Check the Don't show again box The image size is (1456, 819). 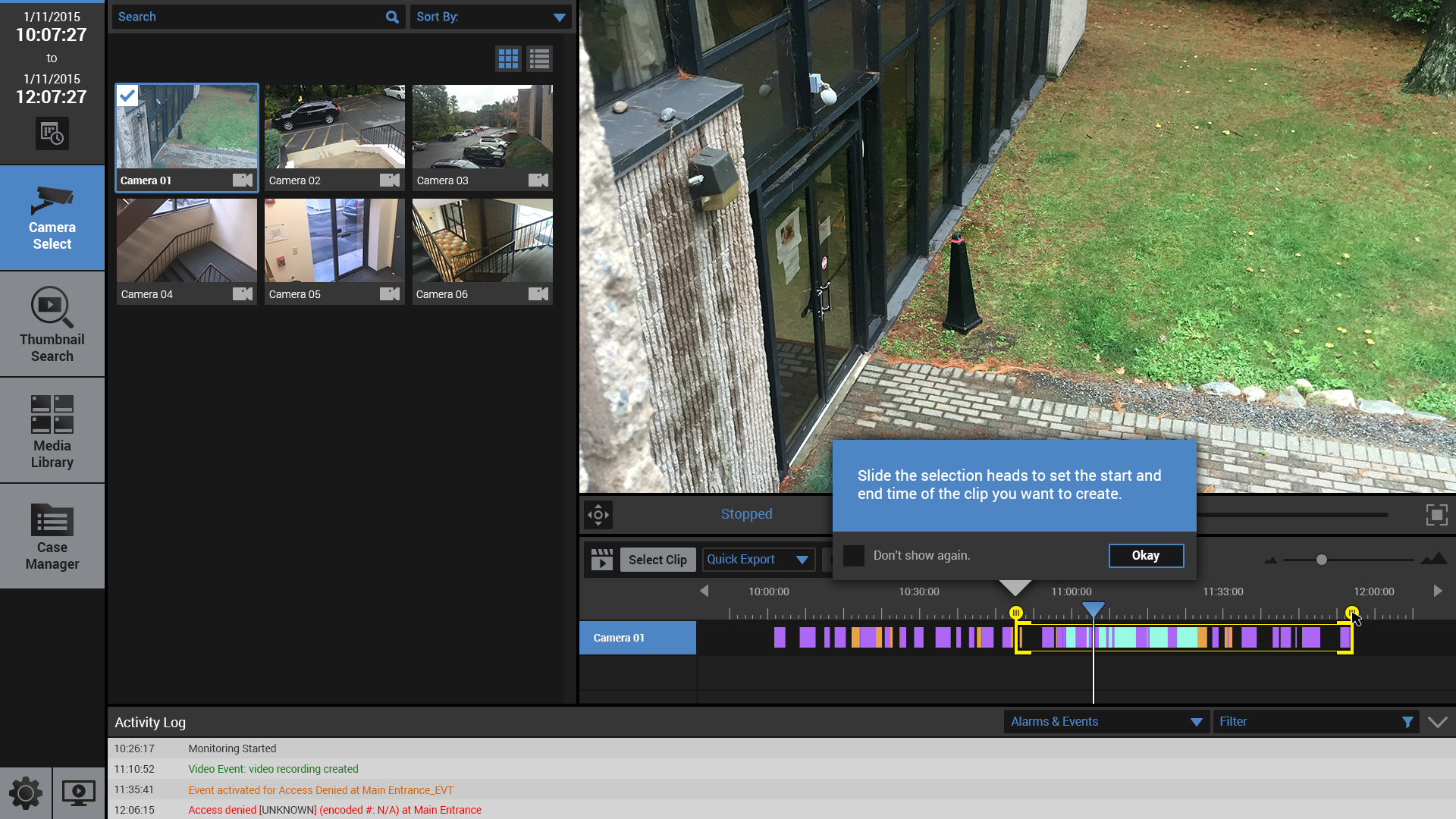(854, 556)
